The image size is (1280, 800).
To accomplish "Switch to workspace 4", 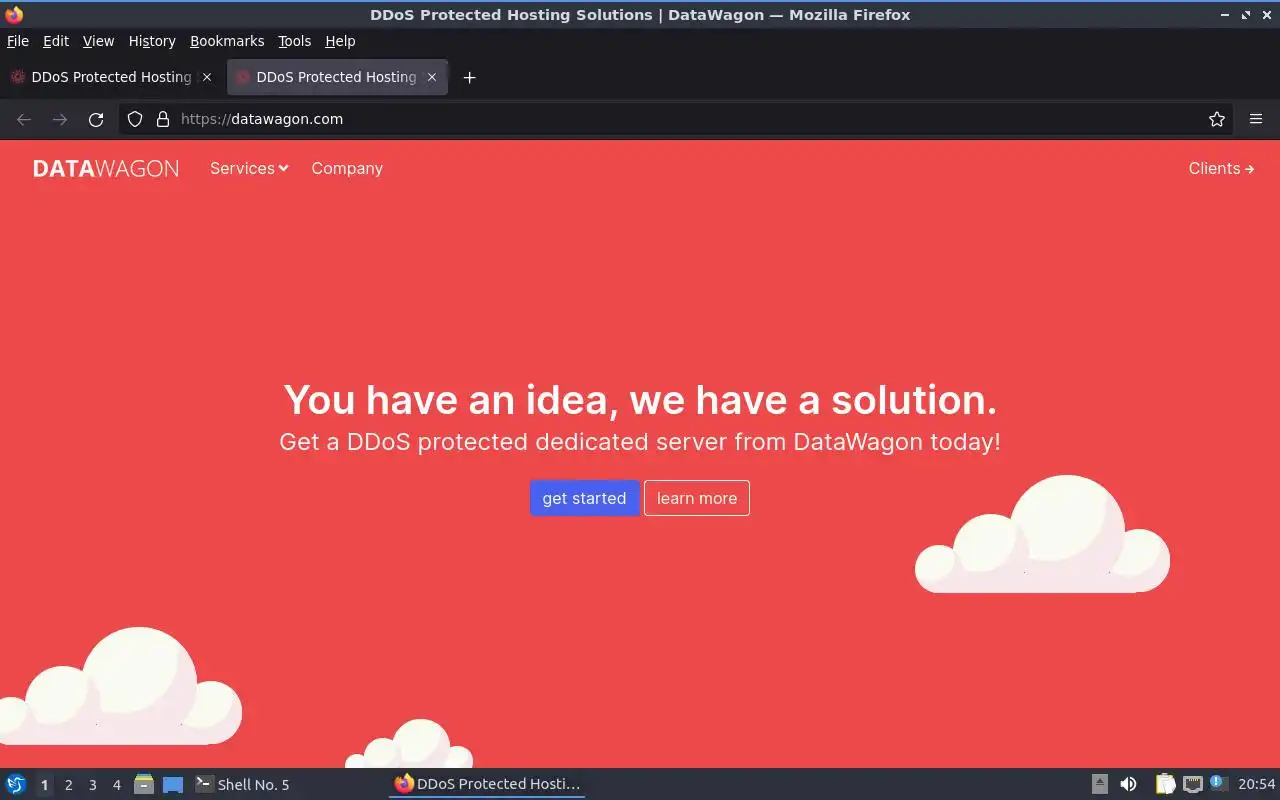I will pyautogui.click(x=117, y=785).
